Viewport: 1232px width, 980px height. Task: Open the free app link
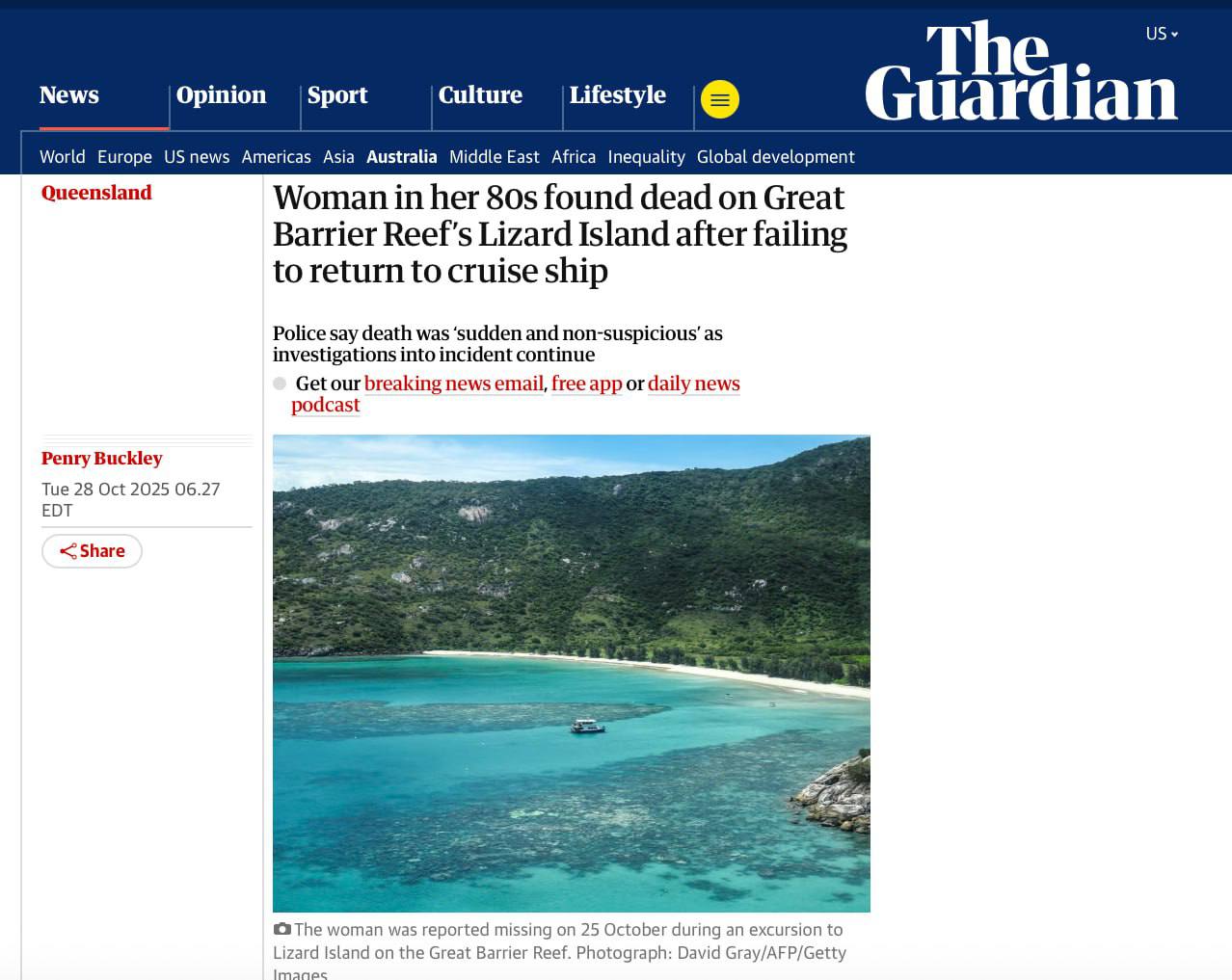(586, 383)
